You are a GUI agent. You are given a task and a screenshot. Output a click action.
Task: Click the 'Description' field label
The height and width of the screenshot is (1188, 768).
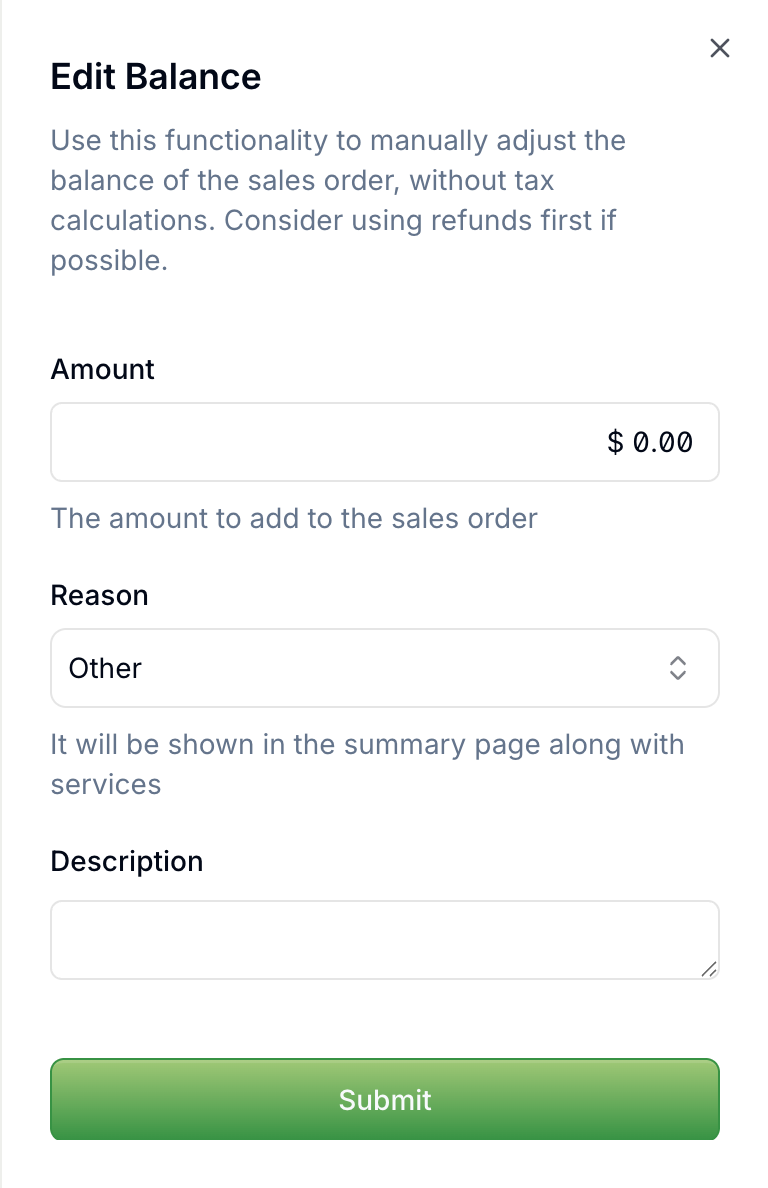coord(126,861)
